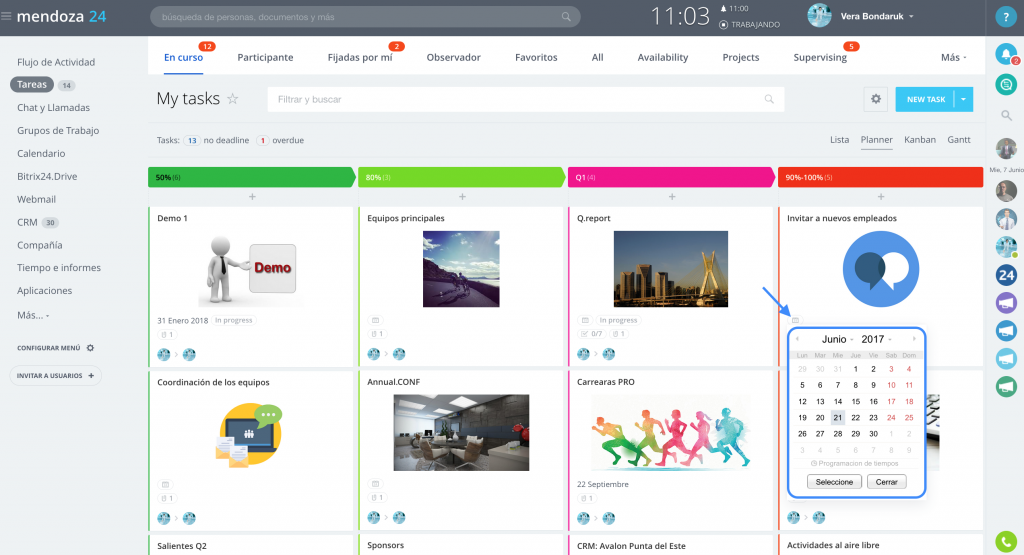Mark My tasks as favorite with the star
Viewport: 1024px width, 555px height.
[x=232, y=99]
